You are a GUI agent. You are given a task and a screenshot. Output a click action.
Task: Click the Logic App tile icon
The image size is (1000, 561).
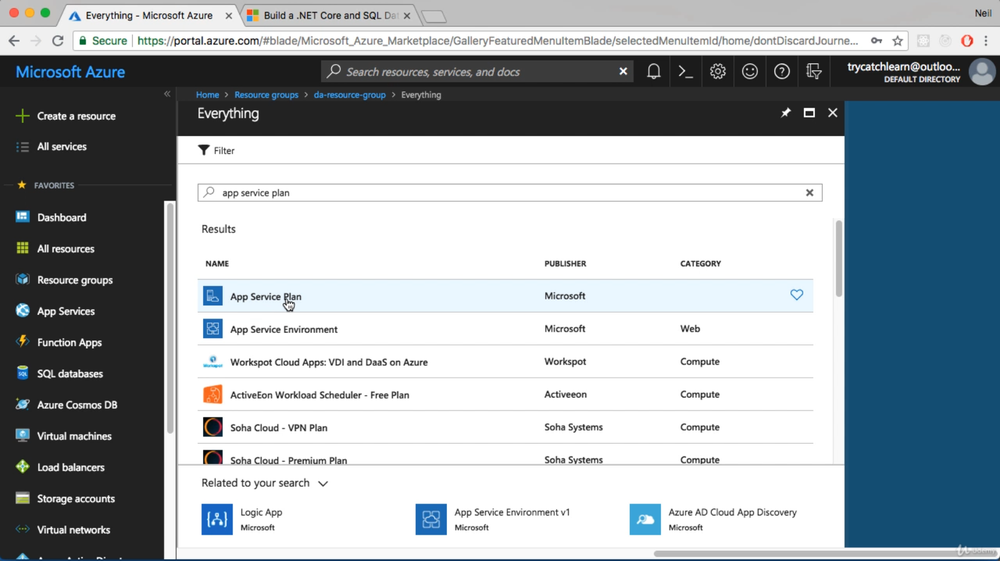tap(217, 519)
